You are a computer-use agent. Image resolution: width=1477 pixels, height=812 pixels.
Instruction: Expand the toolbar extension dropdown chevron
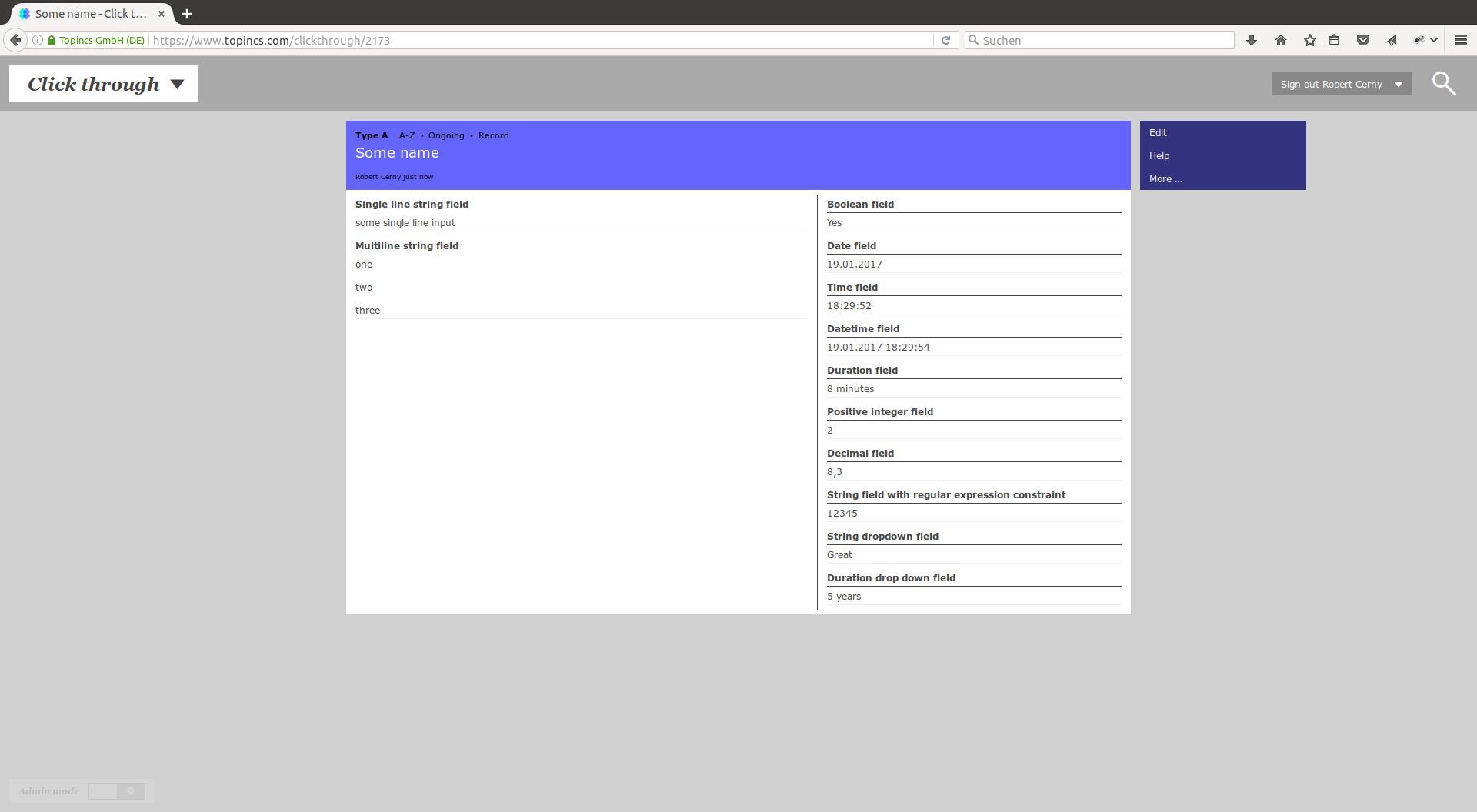click(1434, 40)
